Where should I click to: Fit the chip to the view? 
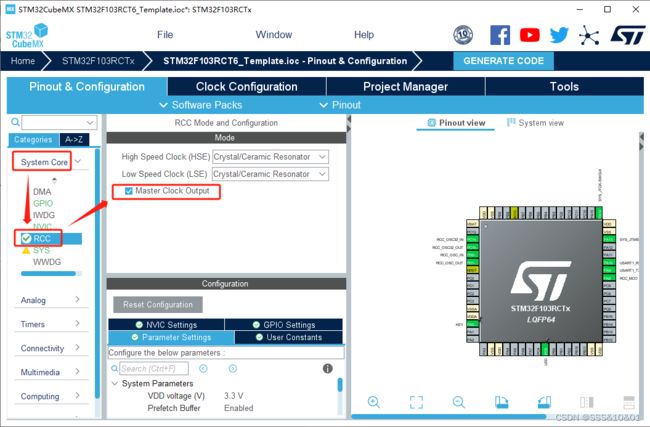click(x=416, y=402)
